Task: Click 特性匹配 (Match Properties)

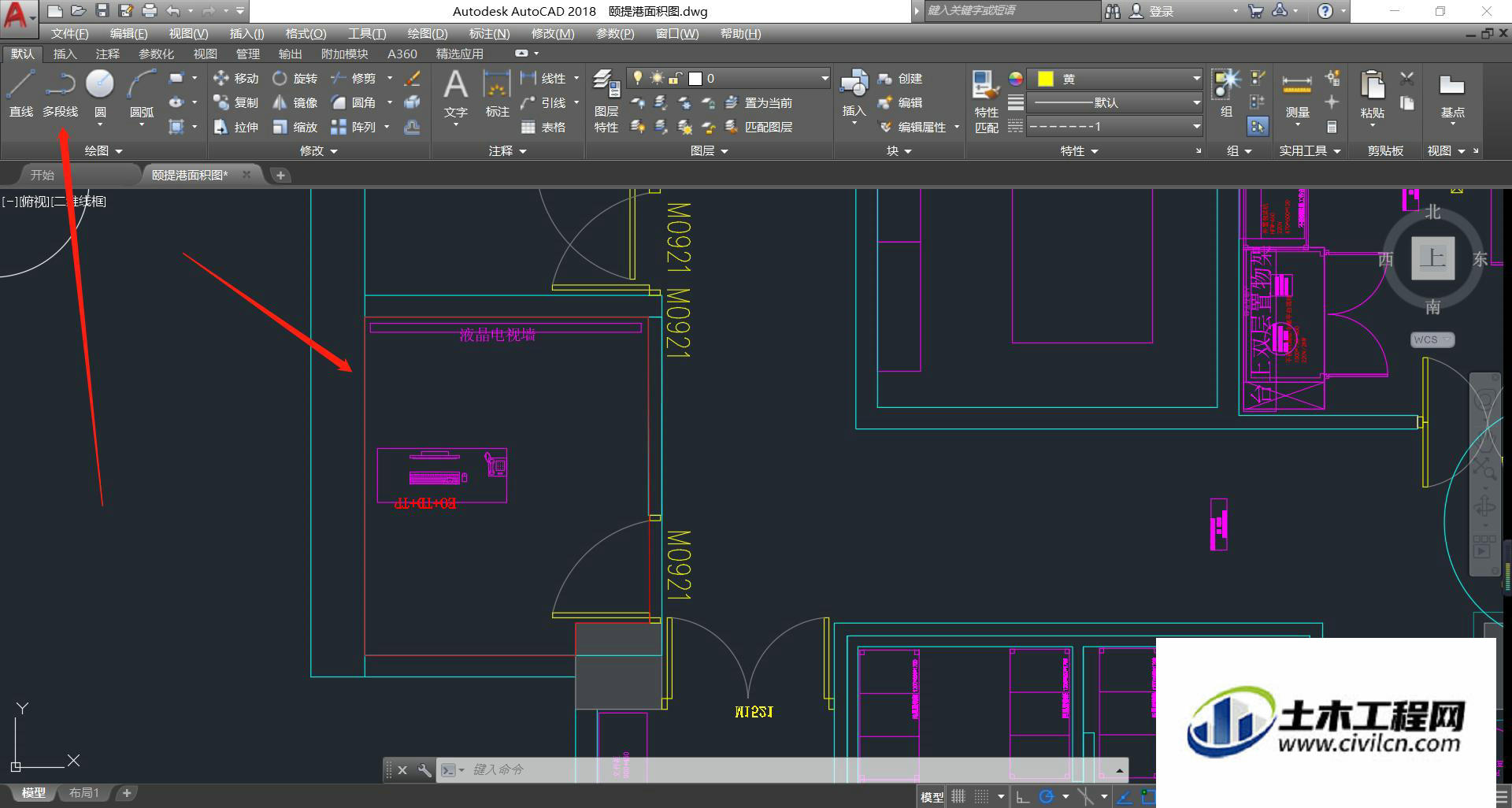Action: (986, 101)
